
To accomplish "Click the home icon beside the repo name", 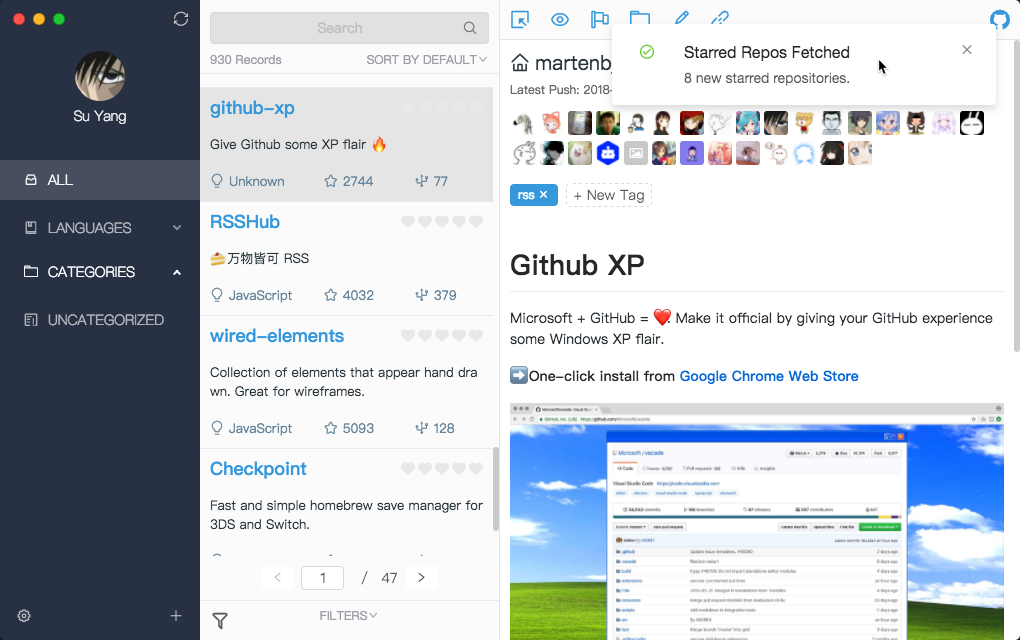I will coord(520,63).
